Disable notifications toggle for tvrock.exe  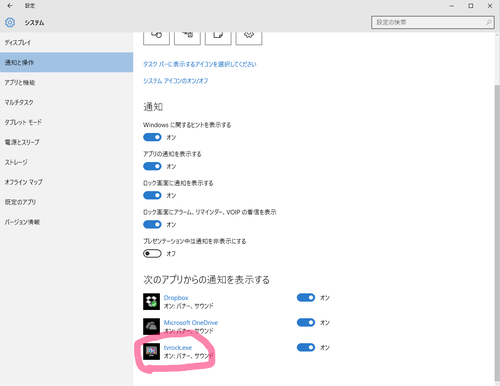click(x=306, y=348)
